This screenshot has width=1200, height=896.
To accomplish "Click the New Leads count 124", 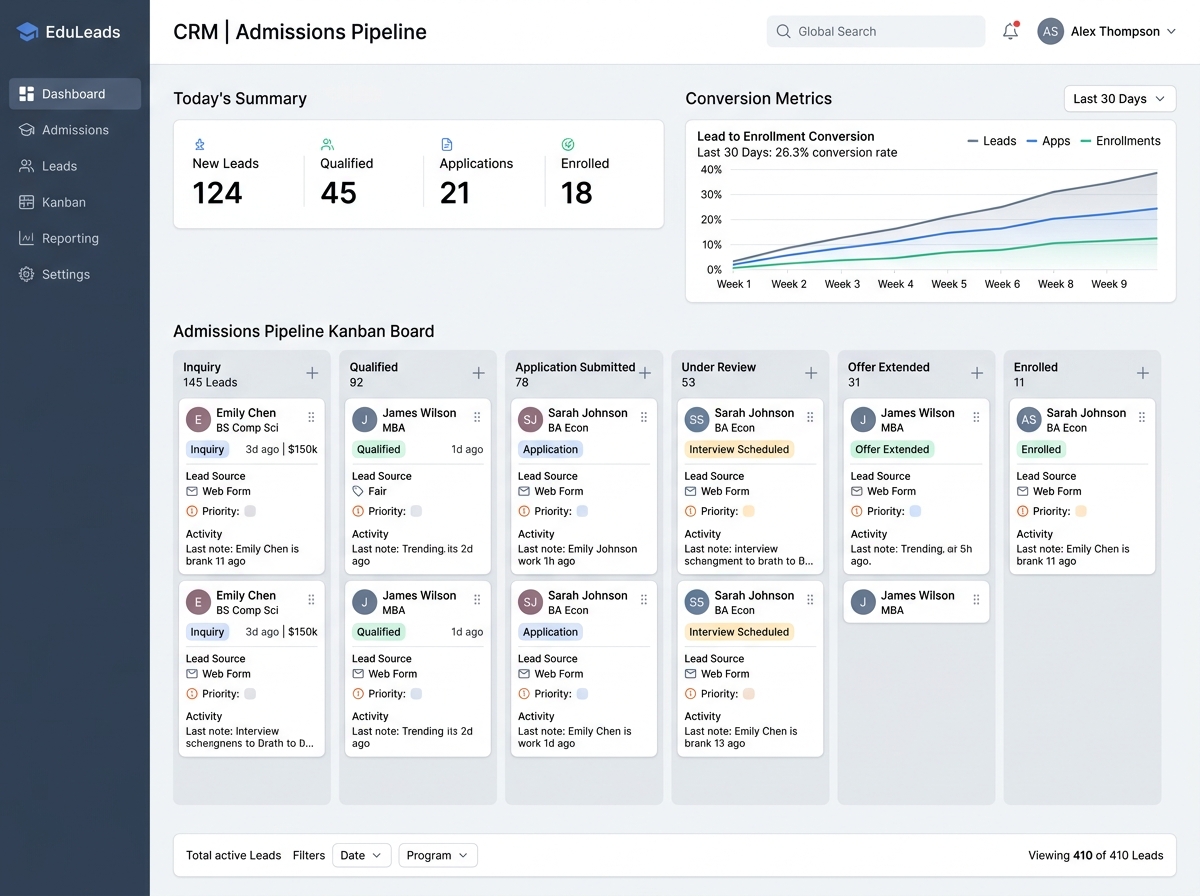I will [217, 193].
